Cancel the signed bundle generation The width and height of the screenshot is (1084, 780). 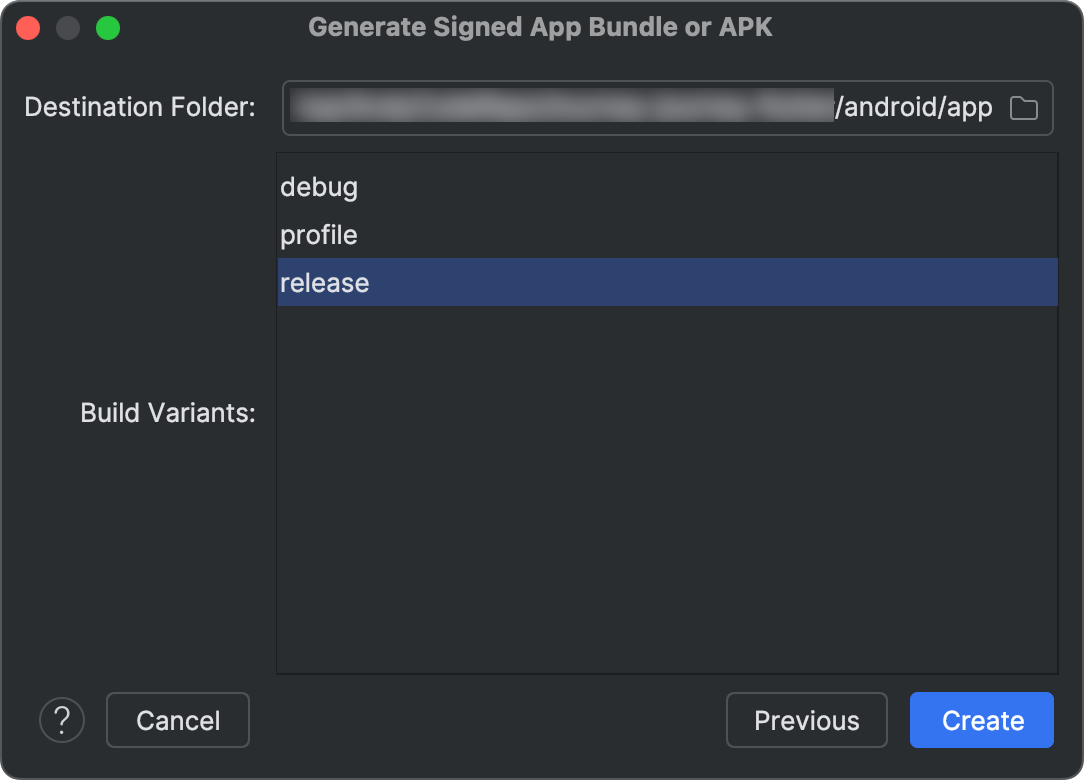[178, 720]
